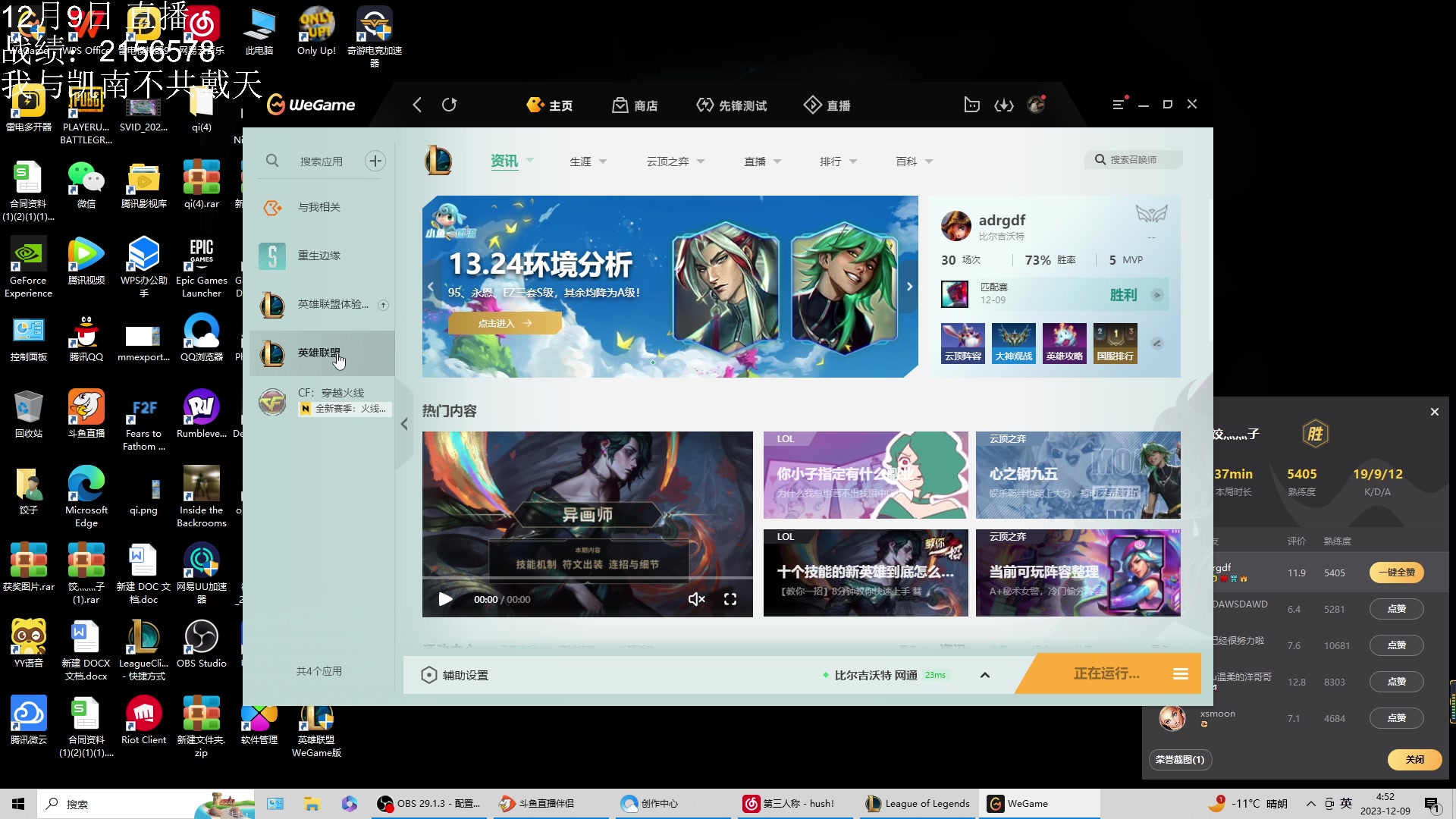Open the folder icon in WeGame header
This screenshot has height=819, width=1456.
click(971, 105)
